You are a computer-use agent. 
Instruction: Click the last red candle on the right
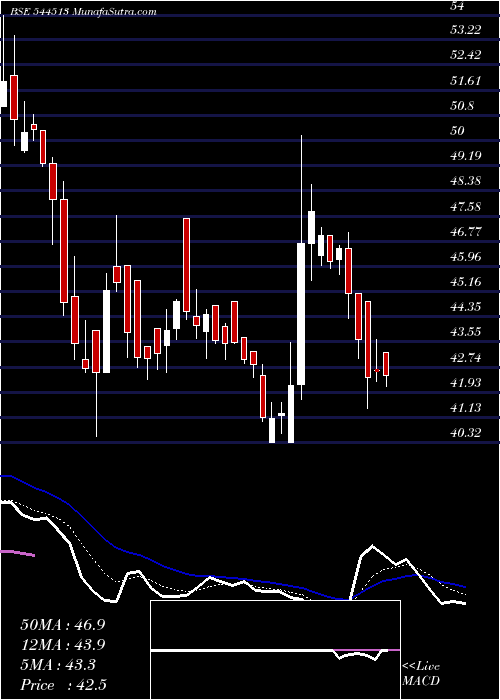pos(386,364)
